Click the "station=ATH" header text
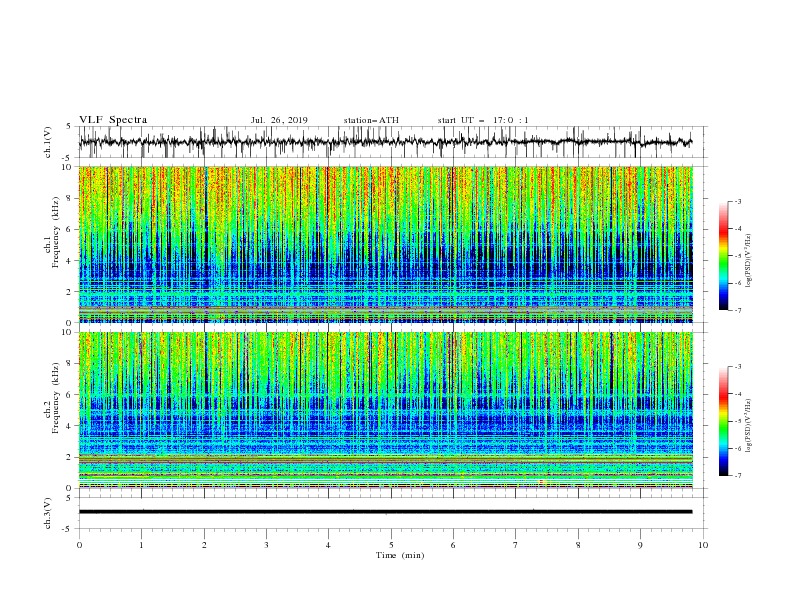The image size is (792, 612). tap(371, 120)
